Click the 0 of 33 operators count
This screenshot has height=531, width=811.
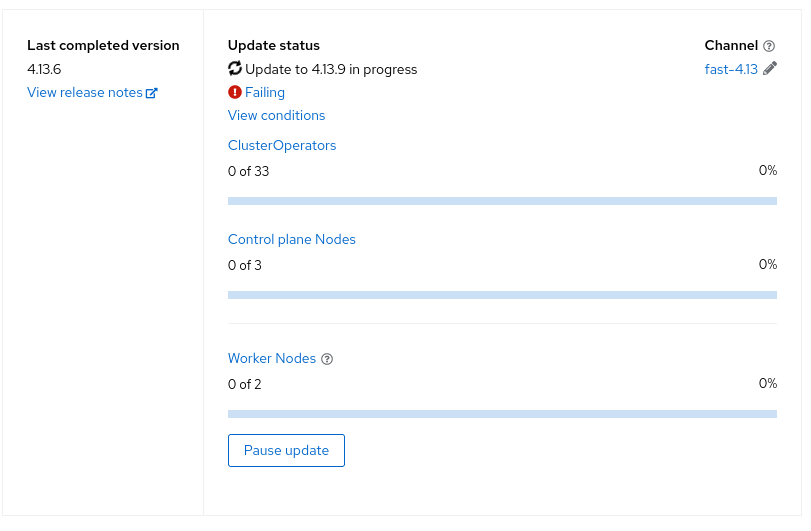point(249,171)
